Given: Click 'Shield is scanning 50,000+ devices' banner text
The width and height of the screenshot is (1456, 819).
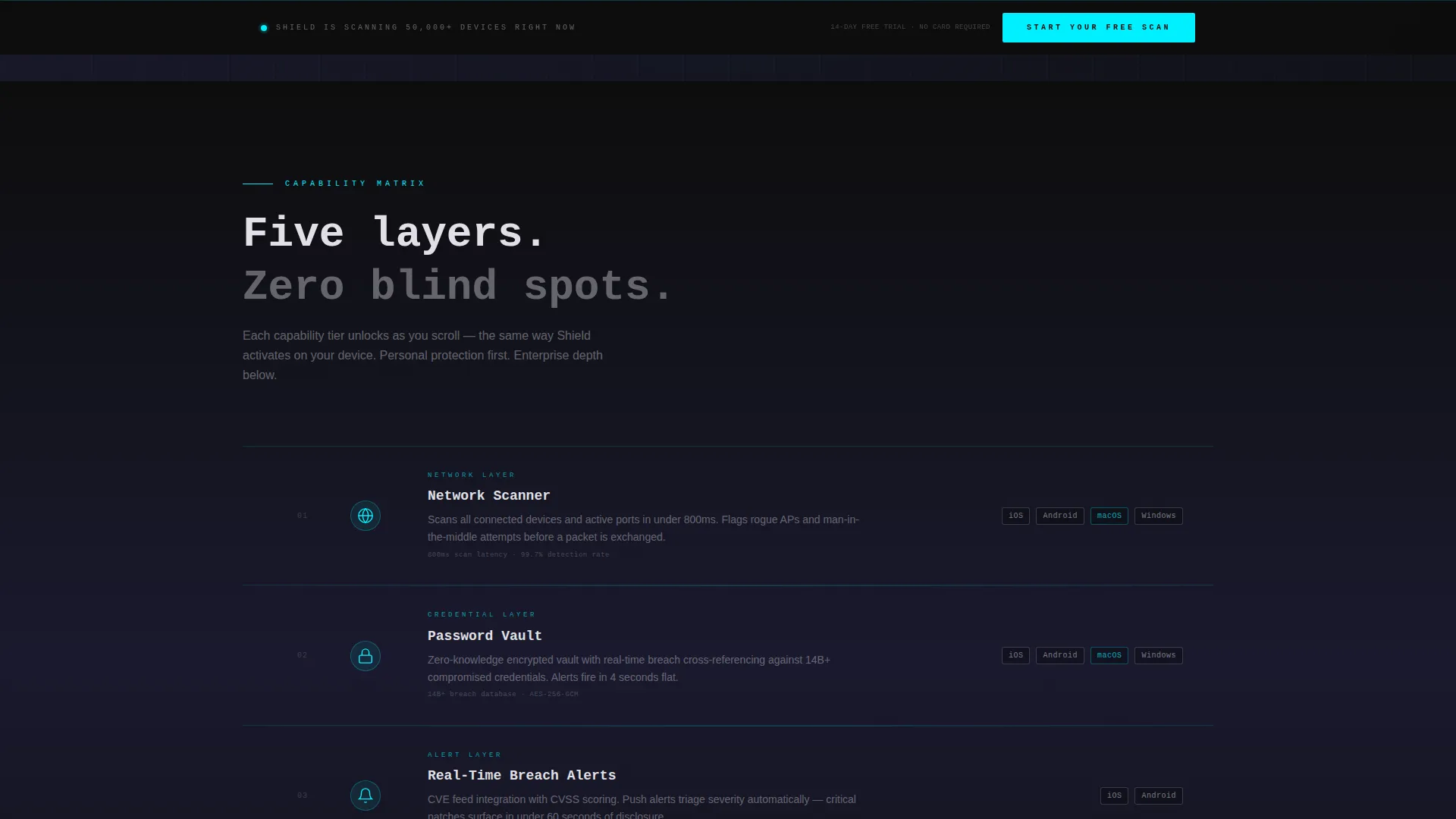Looking at the screenshot, I should tap(425, 27).
